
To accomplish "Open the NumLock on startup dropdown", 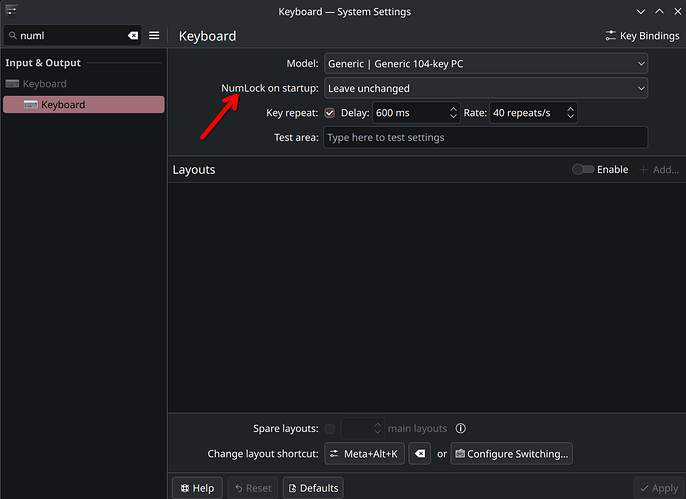I will (x=486, y=88).
